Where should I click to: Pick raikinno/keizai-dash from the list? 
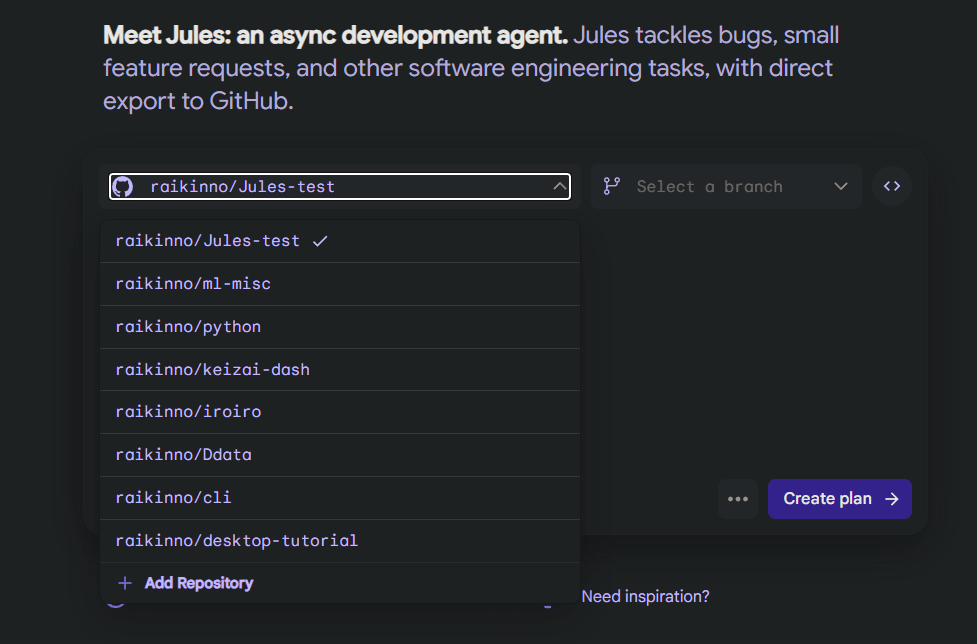[x=212, y=370]
